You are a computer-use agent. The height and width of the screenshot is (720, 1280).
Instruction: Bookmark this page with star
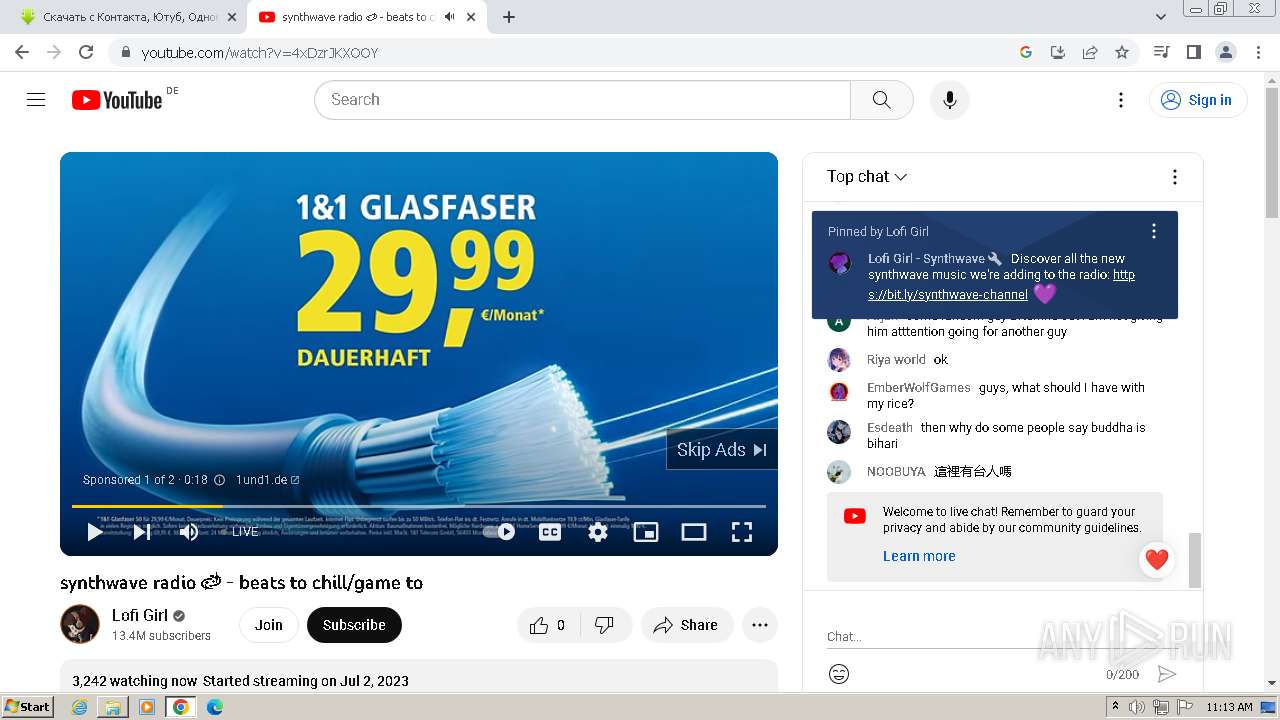pos(1122,52)
